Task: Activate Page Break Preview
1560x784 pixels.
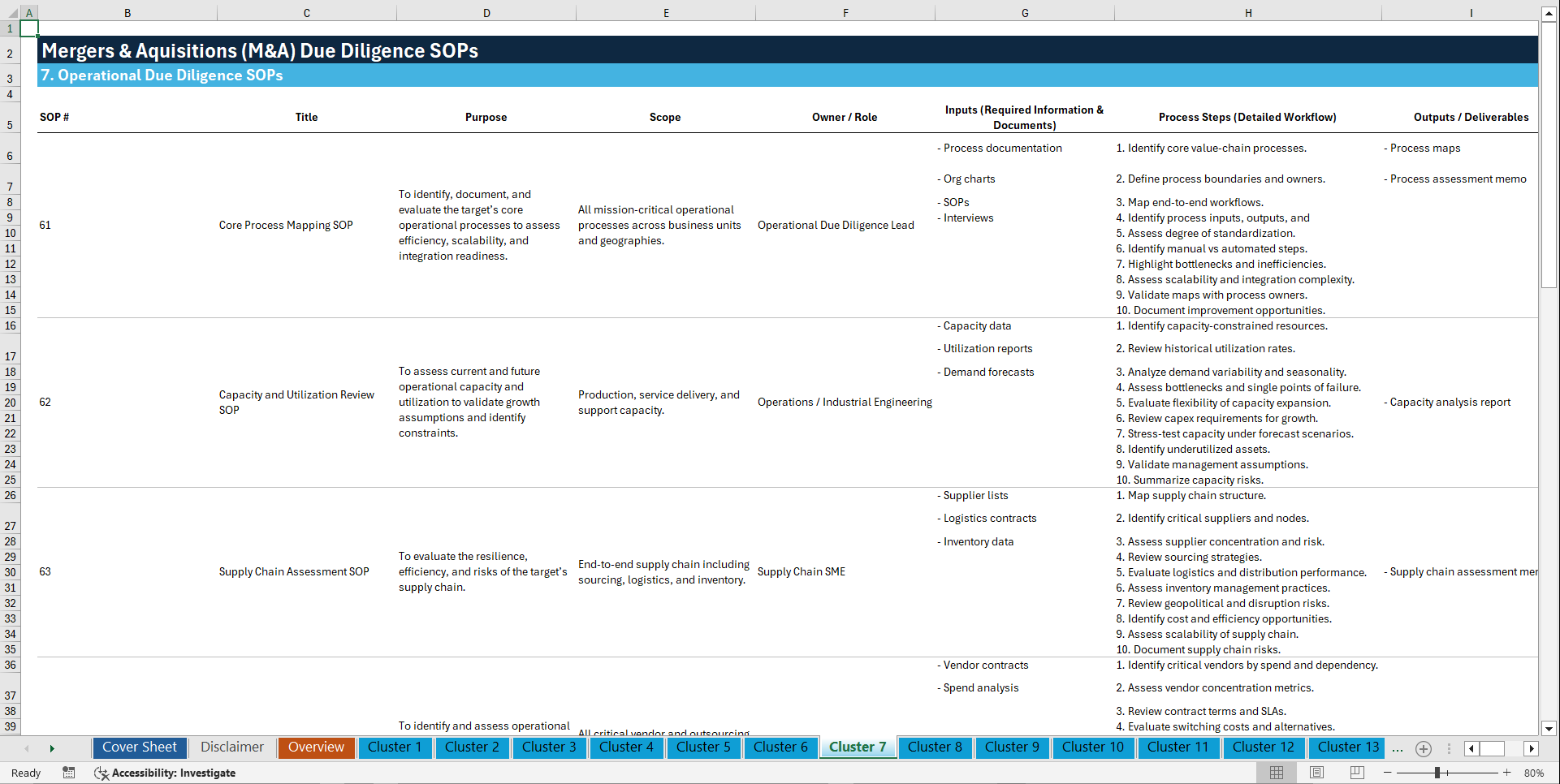Action: click(1356, 773)
